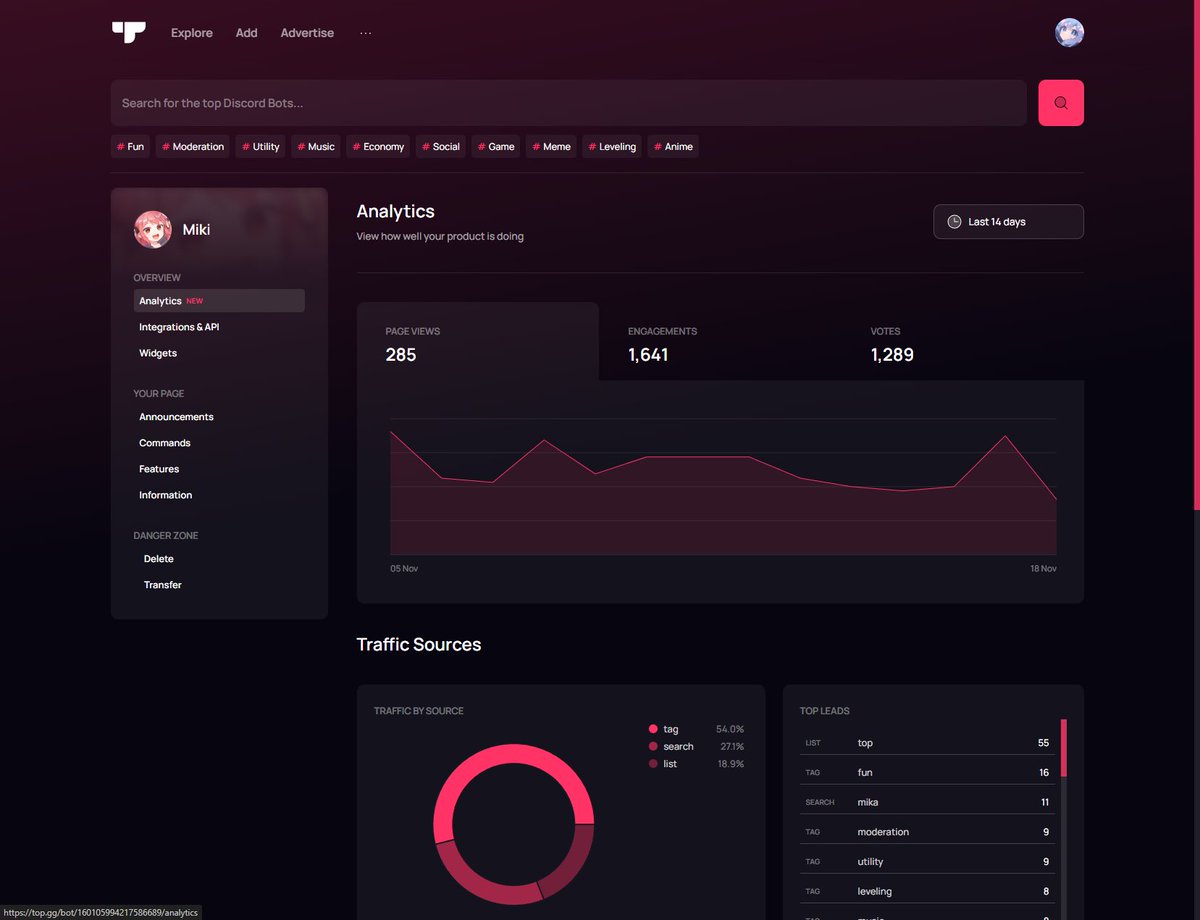1200x920 pixels.
Task: Open the user profile avatar menu
Action: tap(1069, 32)
